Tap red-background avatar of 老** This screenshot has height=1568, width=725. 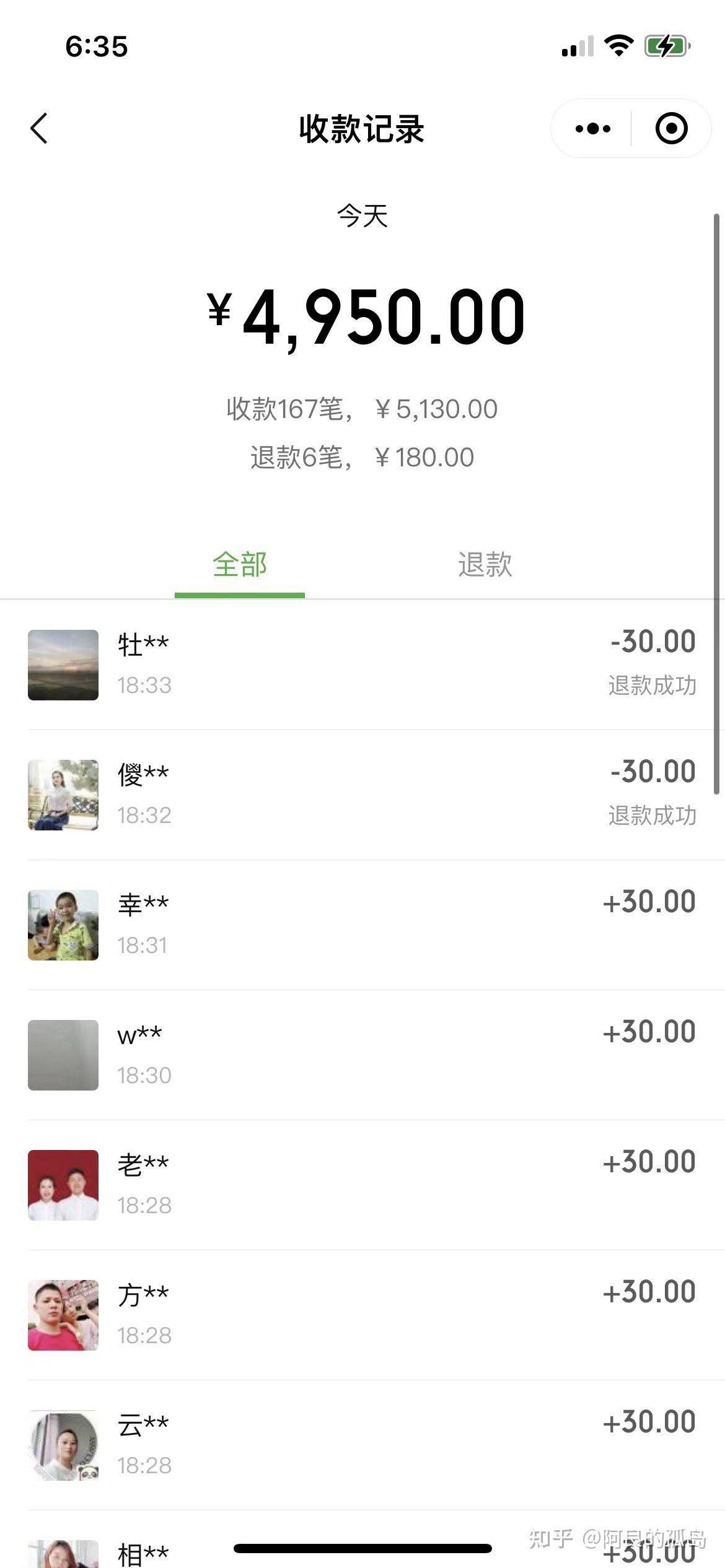[x=63, y=1185]
